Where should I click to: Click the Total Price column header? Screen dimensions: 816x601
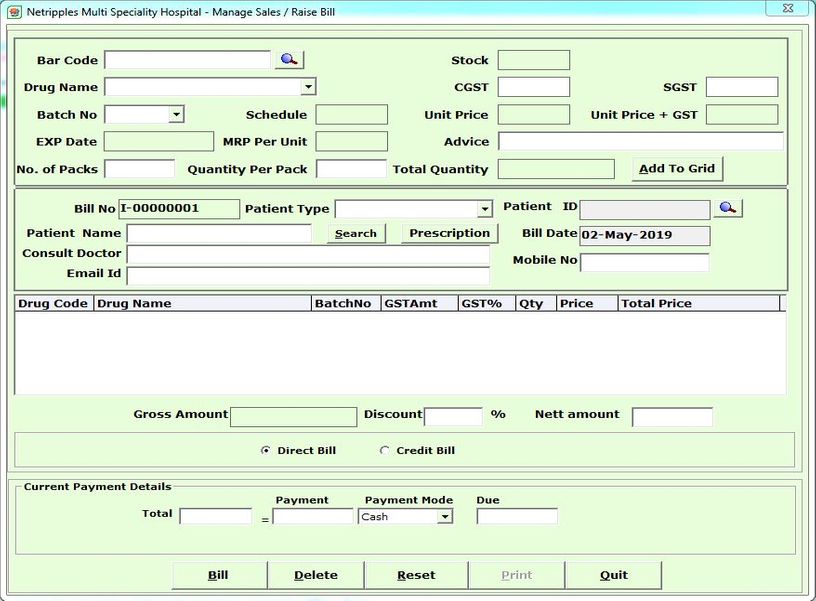point(699,303)
